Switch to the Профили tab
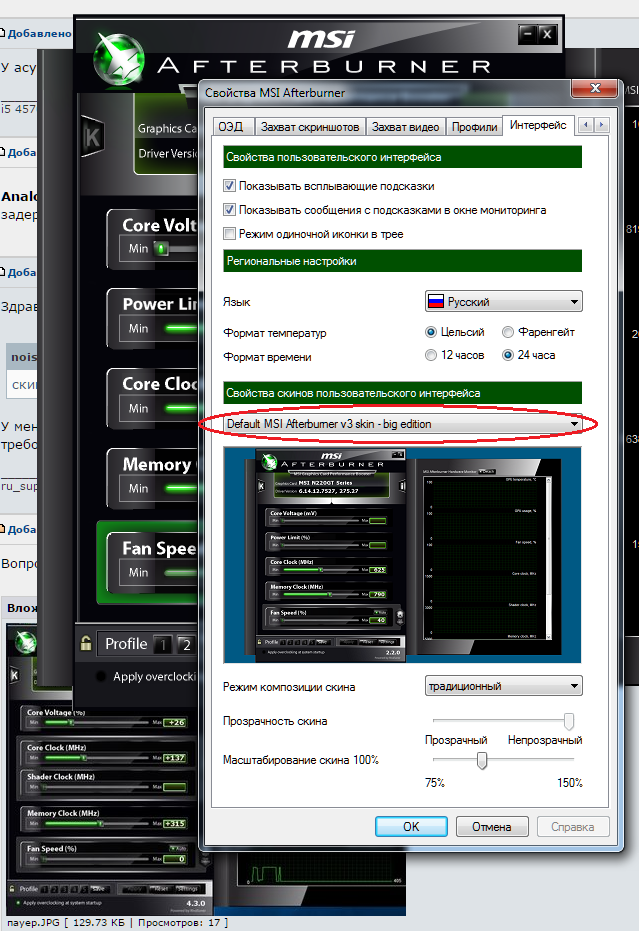639x931 pixels. 474,126
